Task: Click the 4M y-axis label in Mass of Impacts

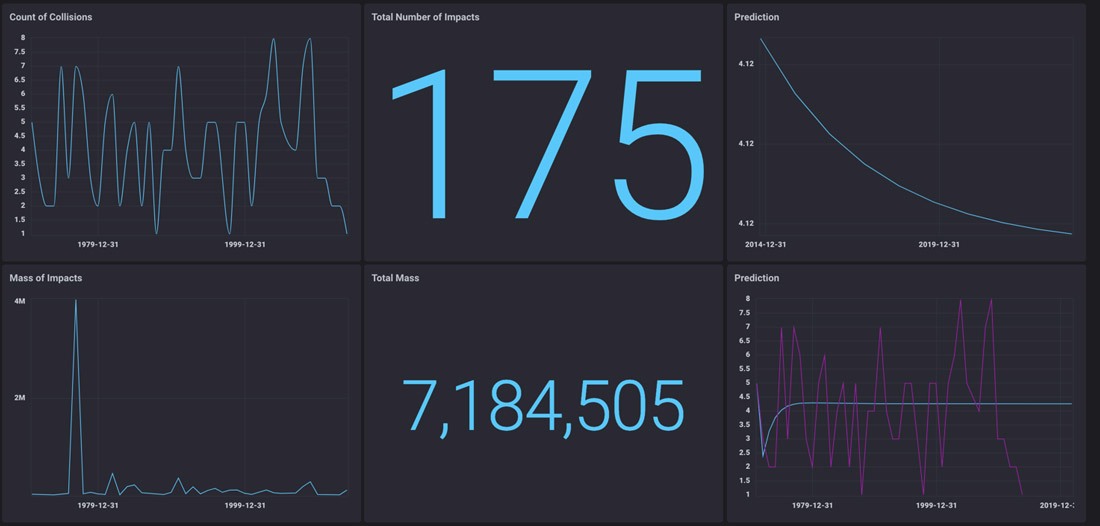Action: [19, 301]
